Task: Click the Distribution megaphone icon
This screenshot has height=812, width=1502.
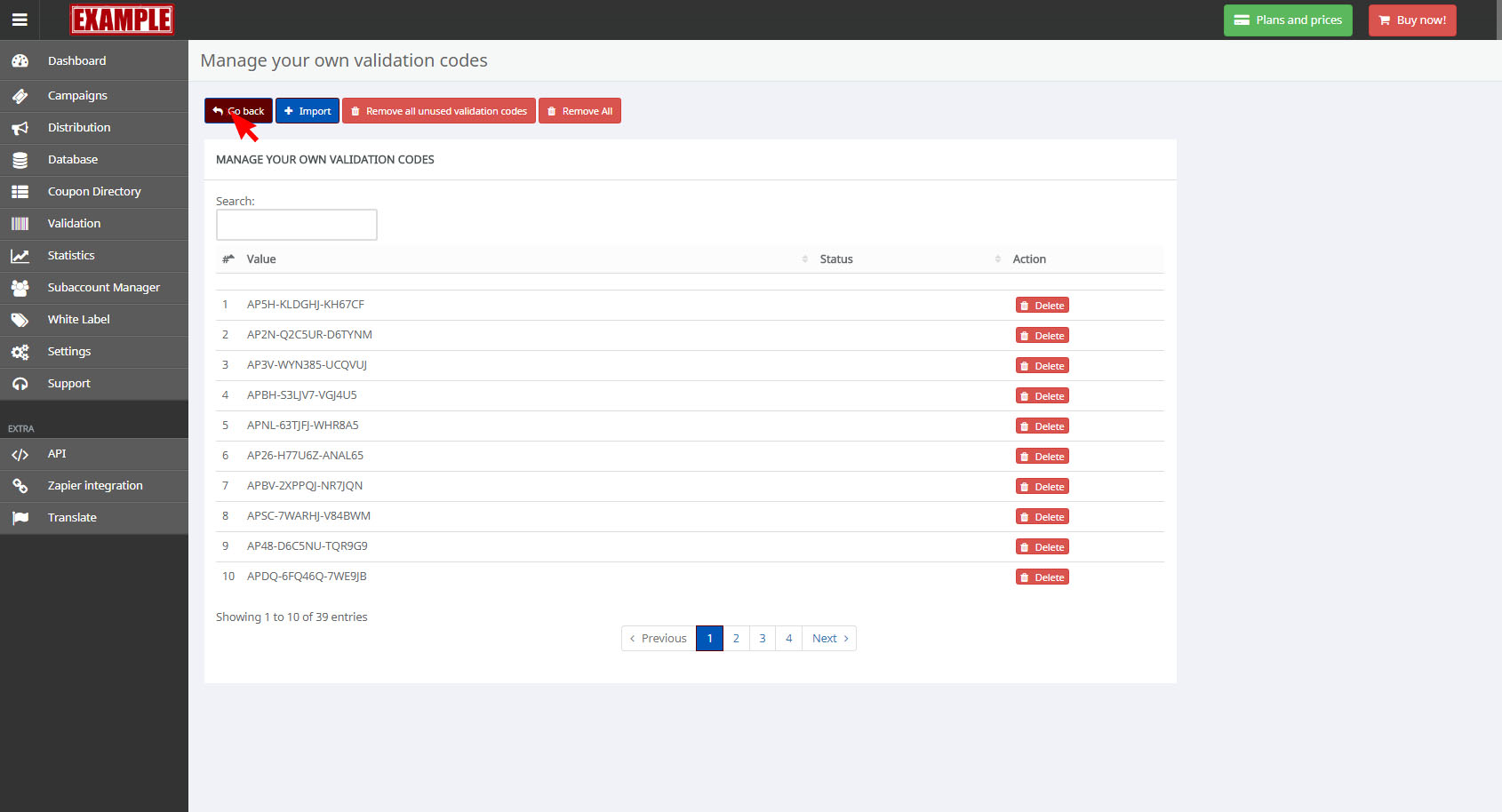Action: pyautogui.click(x=20, y=128)
